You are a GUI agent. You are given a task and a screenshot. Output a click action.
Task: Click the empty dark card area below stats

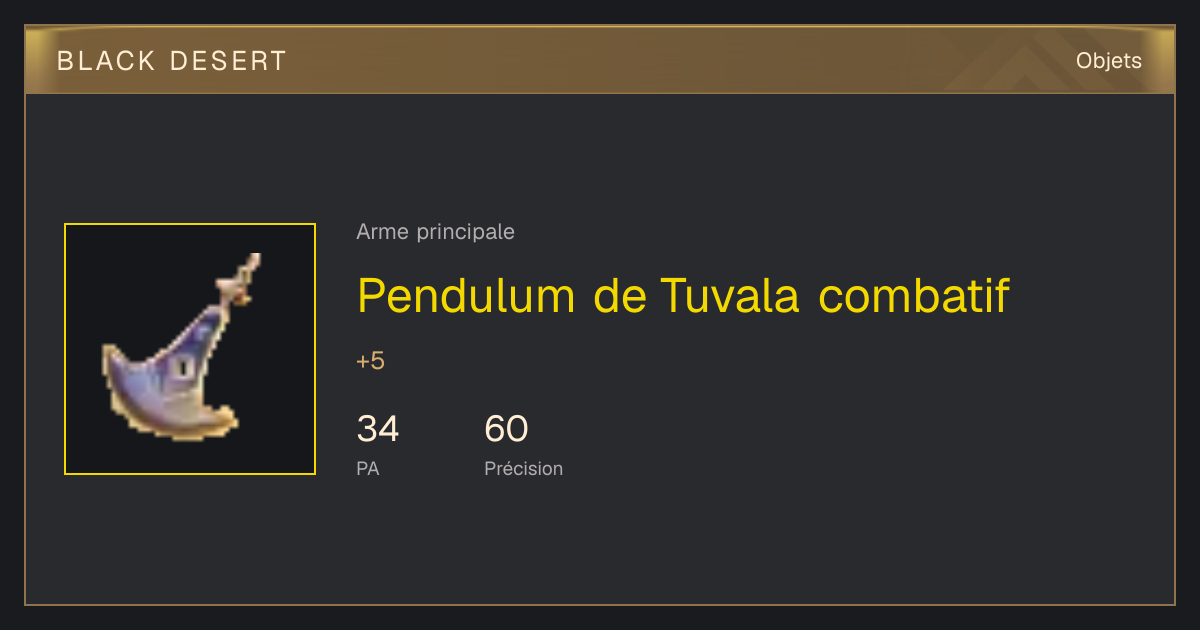(700, 545)
